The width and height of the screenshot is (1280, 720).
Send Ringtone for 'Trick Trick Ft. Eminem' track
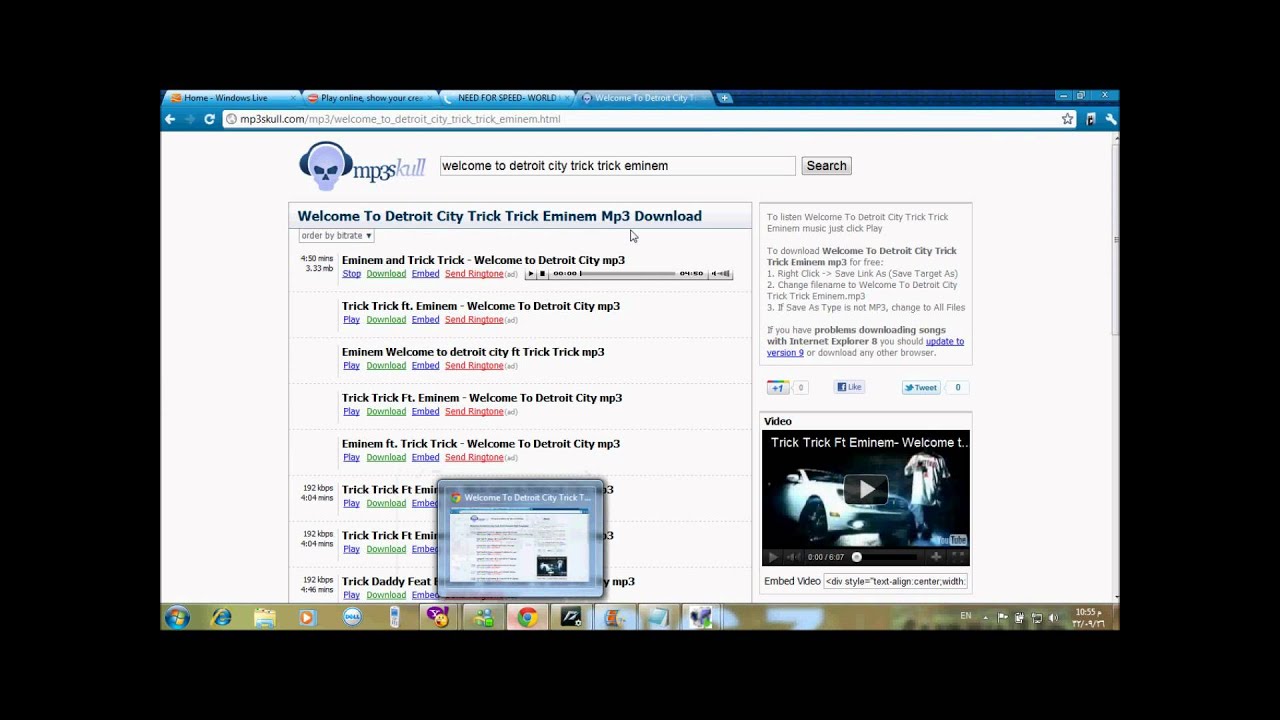pyautogui.click(x=474, y=412)
